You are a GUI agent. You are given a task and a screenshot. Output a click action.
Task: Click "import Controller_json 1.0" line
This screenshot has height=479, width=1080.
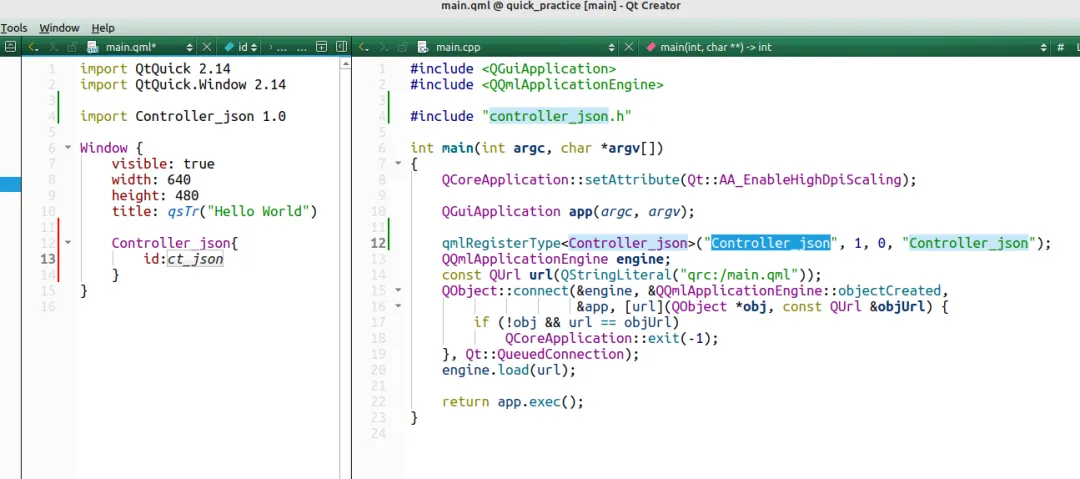coord(183,116)
